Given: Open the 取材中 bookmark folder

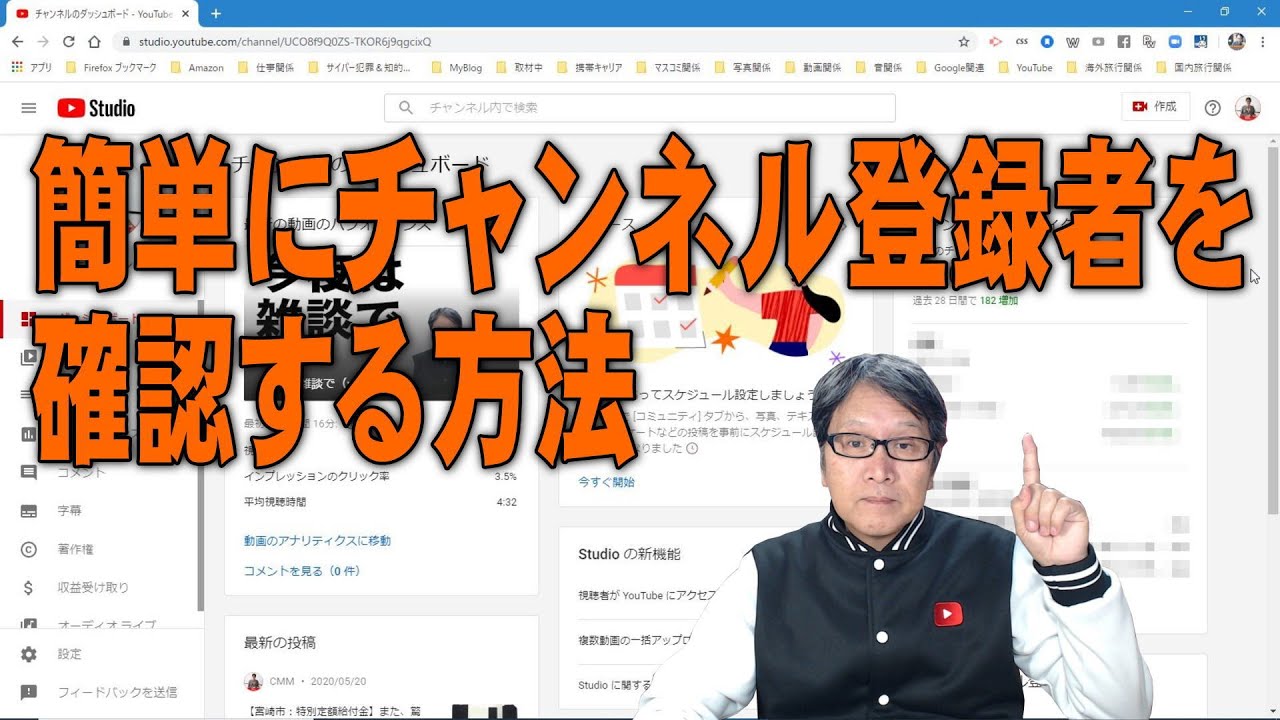Looking at the screenshot, I should [520, 68].
